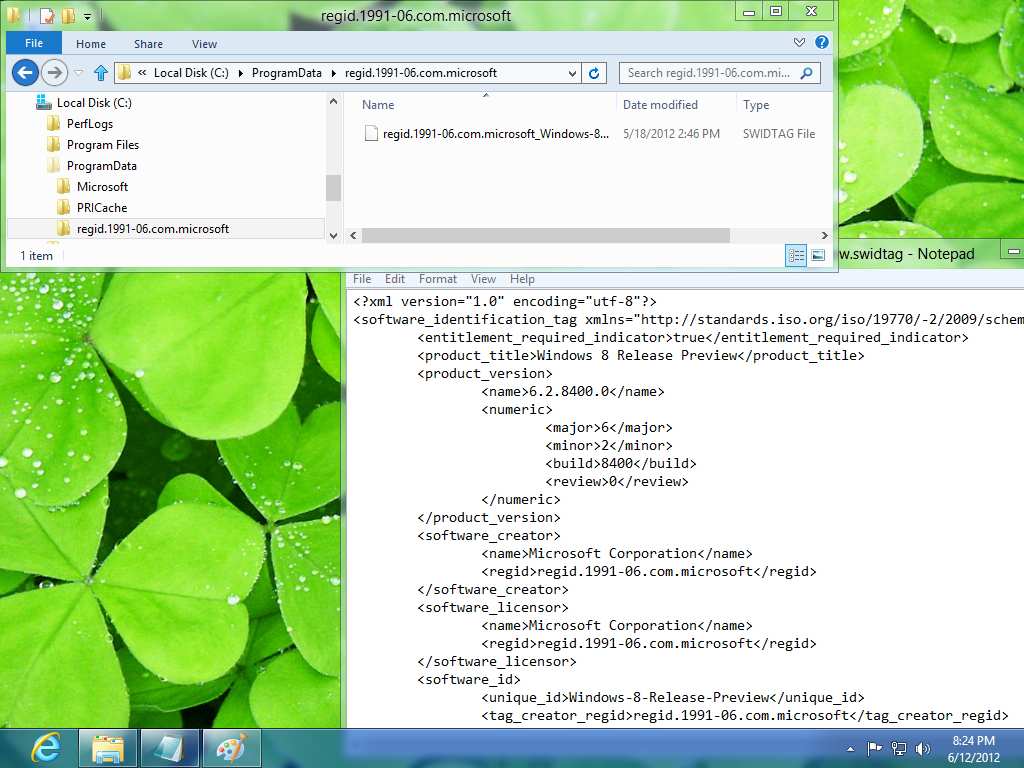Open Notepad File menu
Screen dimensions: 1024x768
point(362,279)
